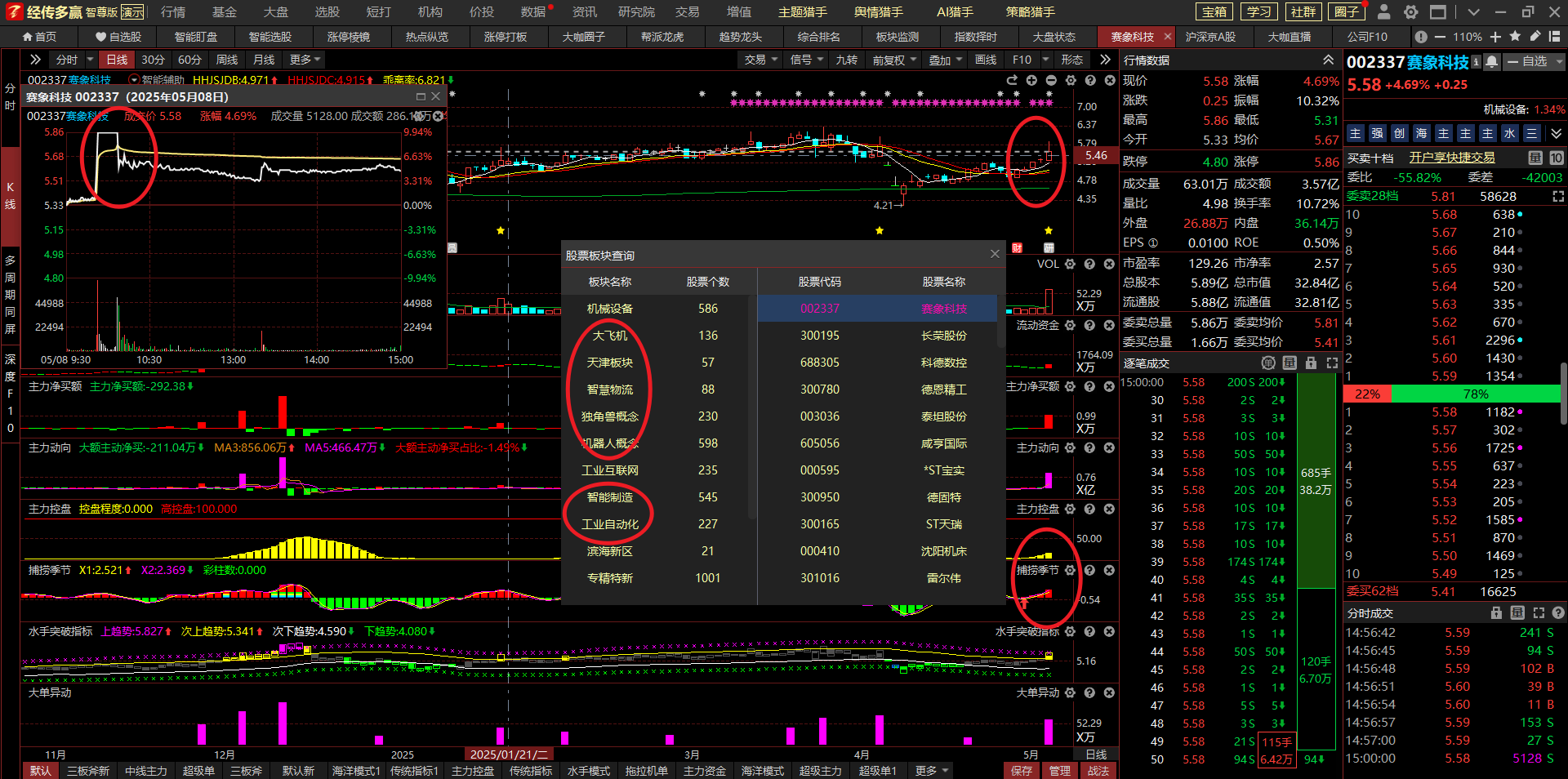Viewport: 1568px width, 779px height.
Task: Close the 大单异动 indicator panel
Action: 1109,692
